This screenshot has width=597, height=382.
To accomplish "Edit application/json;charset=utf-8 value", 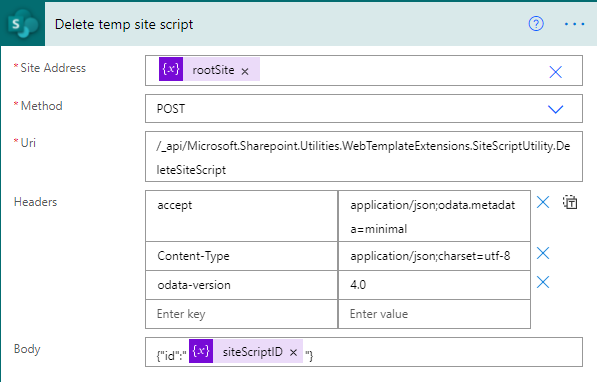I will (x=434, y=256).
